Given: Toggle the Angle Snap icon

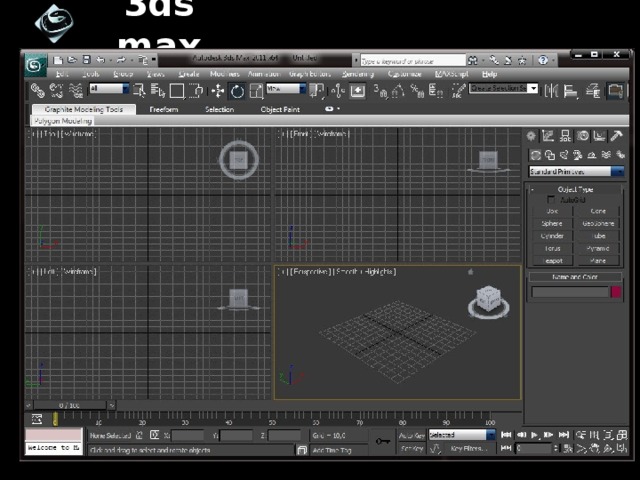Looking at the screenshot, I should pyautogui.click(x=398, y=91).
